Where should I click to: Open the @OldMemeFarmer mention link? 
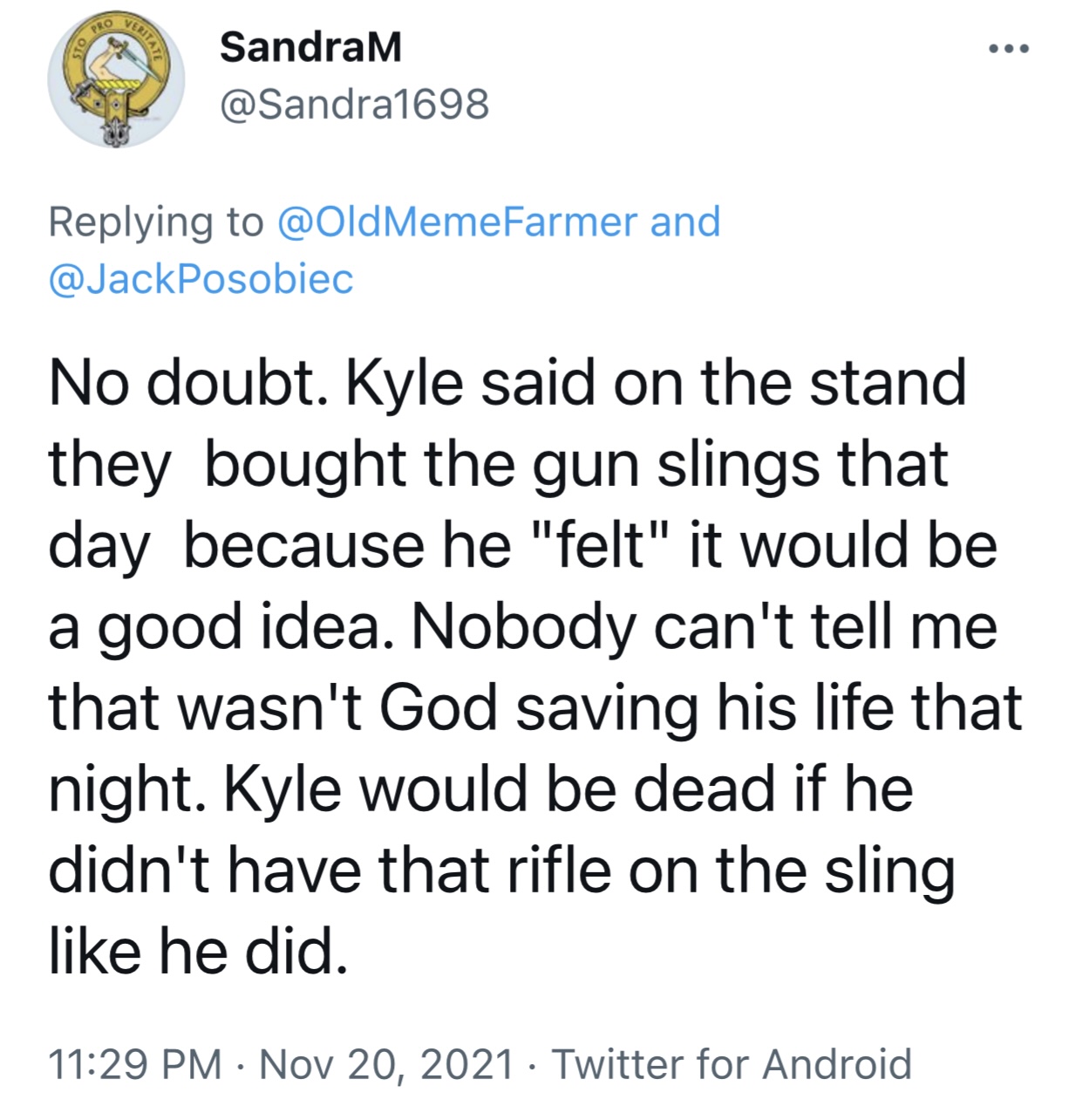[458, 222]
